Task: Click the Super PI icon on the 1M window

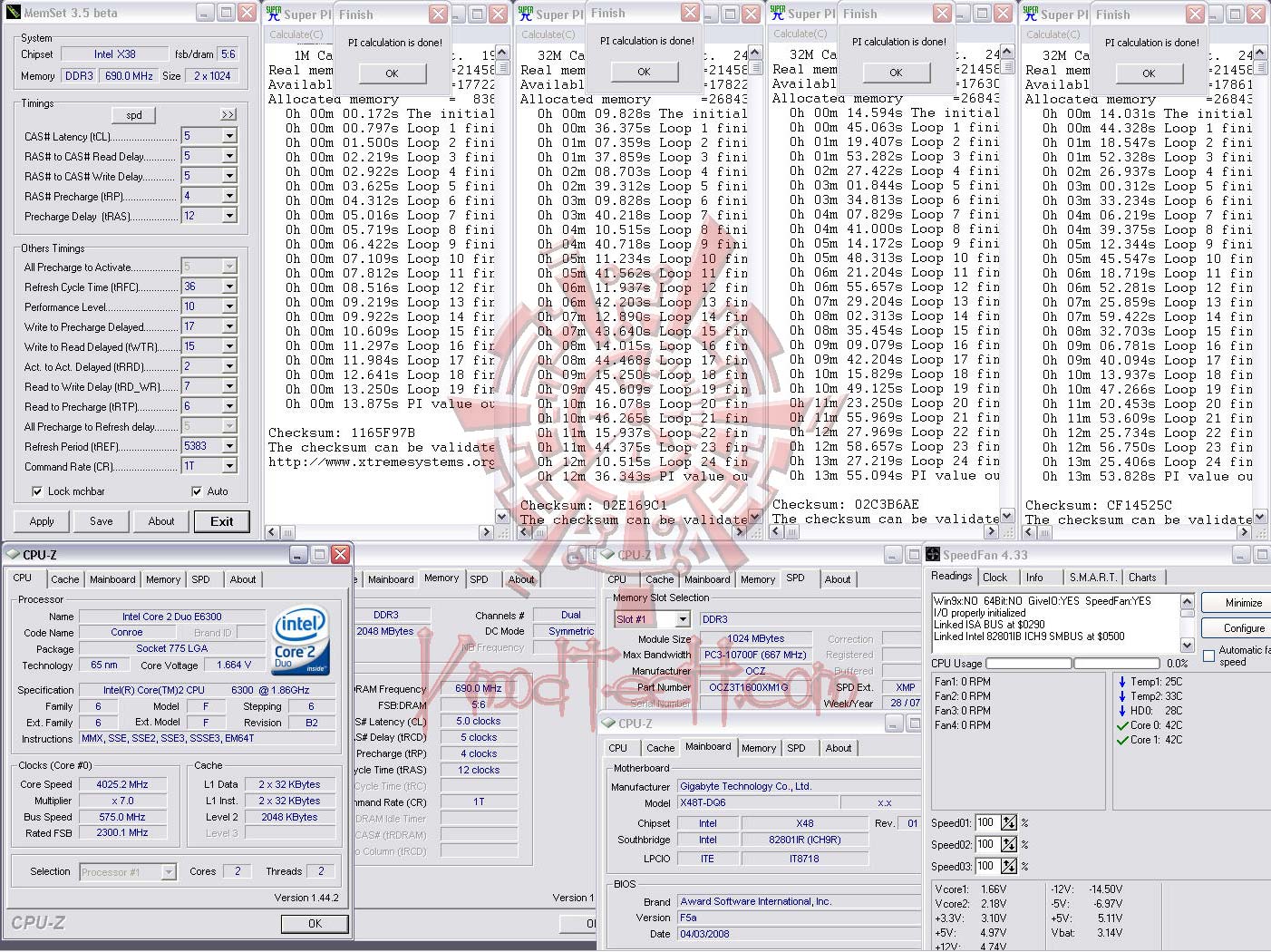Action: click(273, 14)
